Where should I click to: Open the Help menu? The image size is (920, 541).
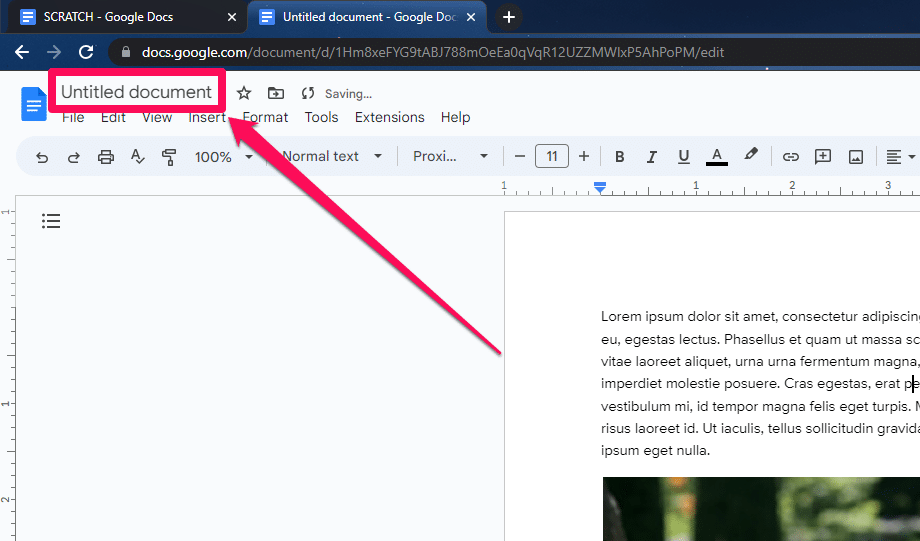[x=456, y=117]
